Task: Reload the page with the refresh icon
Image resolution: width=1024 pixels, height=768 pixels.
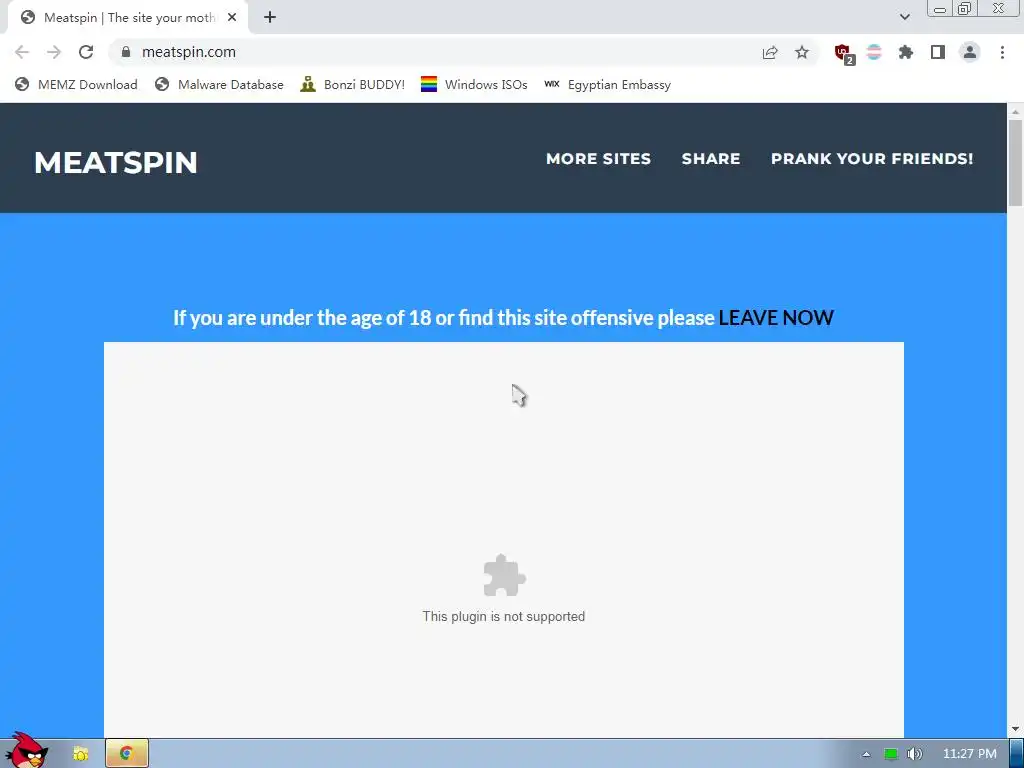Action: (86, 52)
